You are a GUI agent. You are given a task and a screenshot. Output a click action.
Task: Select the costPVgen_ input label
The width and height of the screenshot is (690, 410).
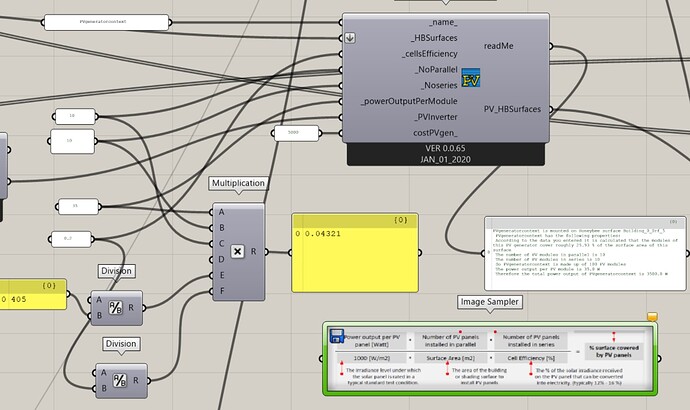click(435, 133)
